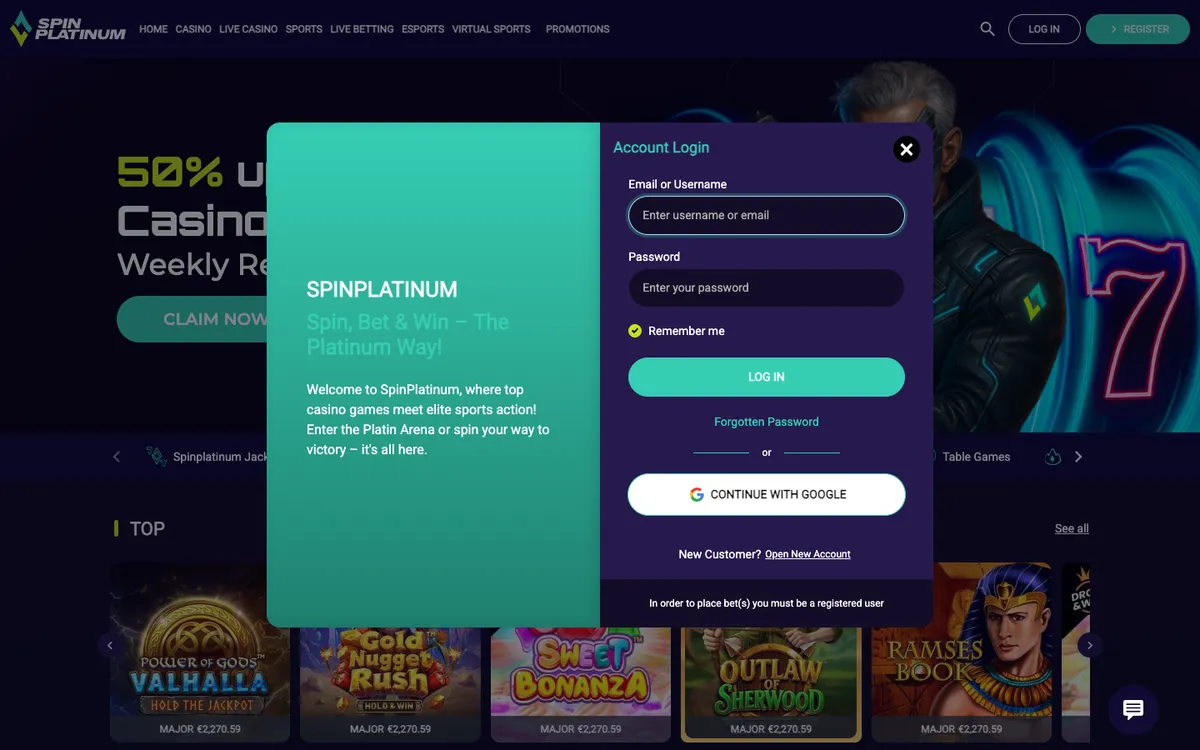Screen dimensions: 1200x750
Task: Click the header LOG IN button
Action: 1044,29
